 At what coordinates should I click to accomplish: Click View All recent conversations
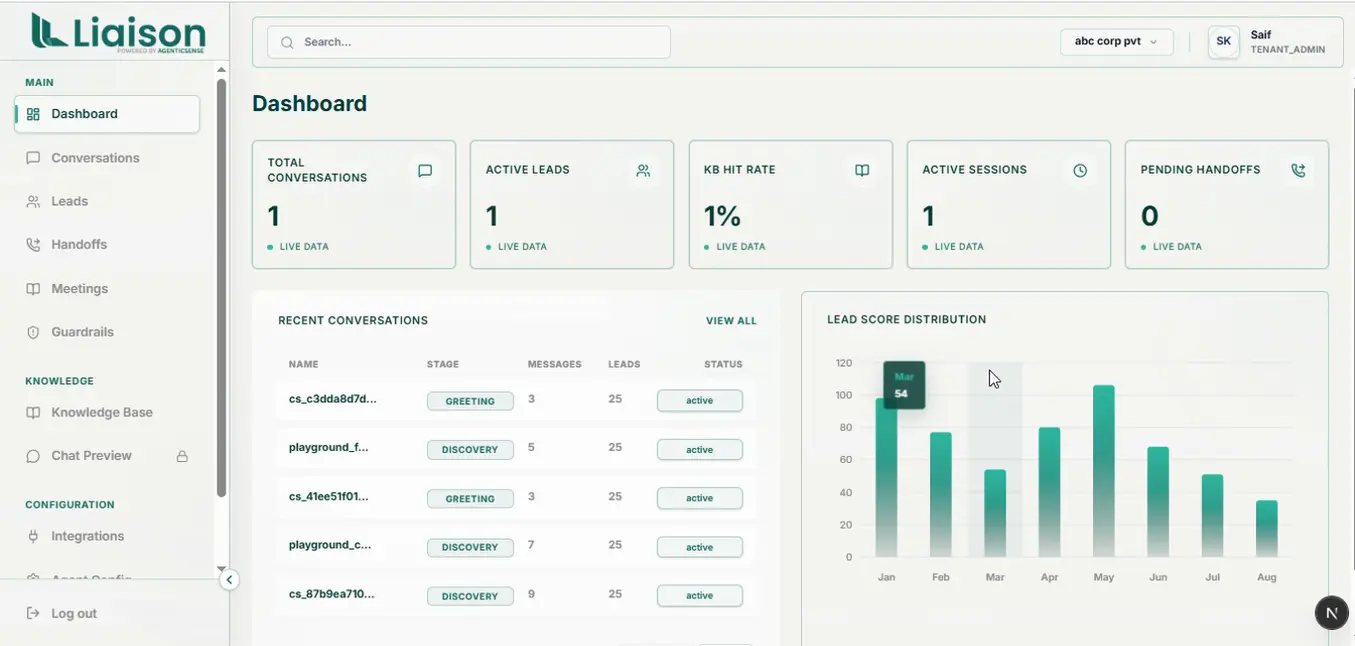pyautogui.click(x=731, y=321)
